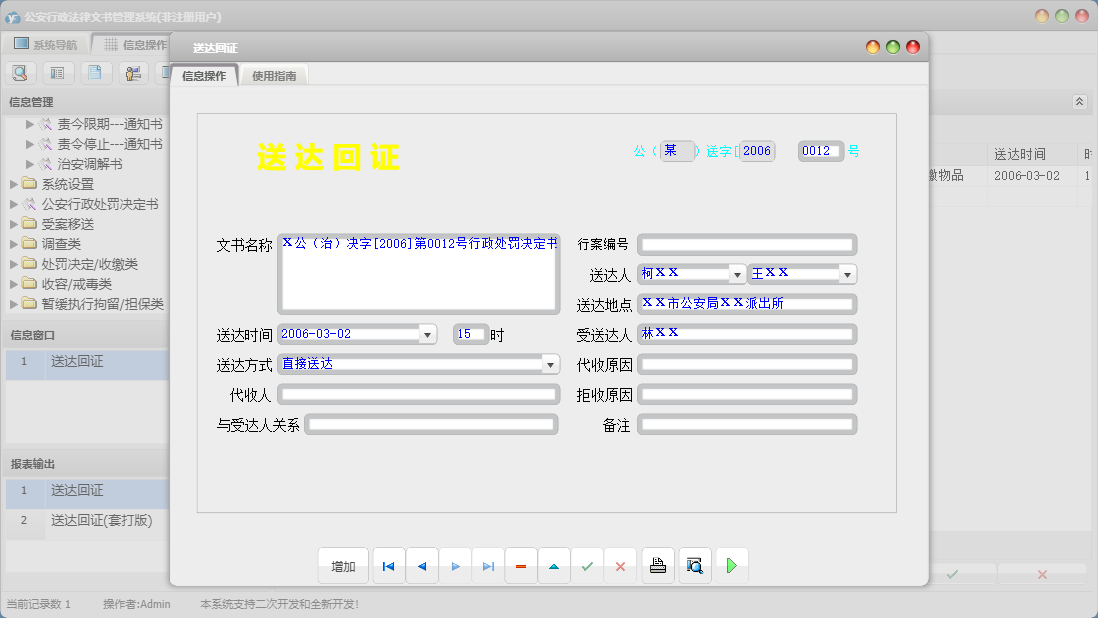Open the 送达方式 dropdown arrow
Image resolution: width=1098 pixels, height=618 pixels.
coord(550,365)
